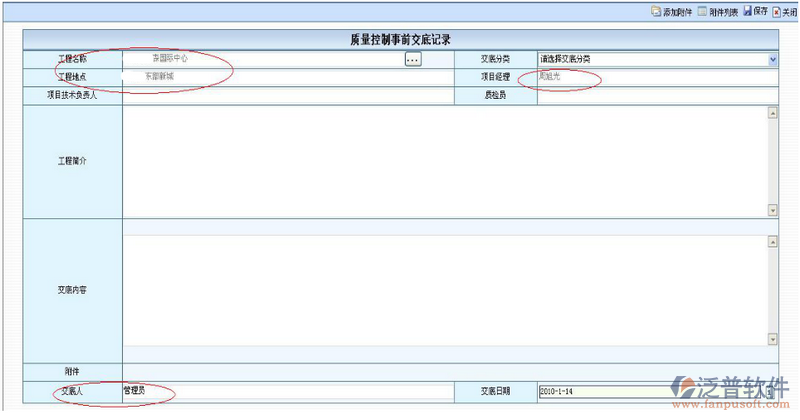Click the 工程地点 input field
Screen dimensions: 800x420
coord(288,77)
